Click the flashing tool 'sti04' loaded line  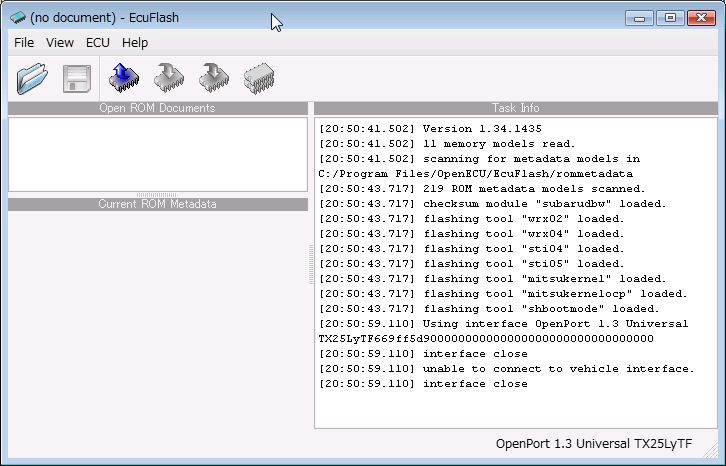[472, 249]
